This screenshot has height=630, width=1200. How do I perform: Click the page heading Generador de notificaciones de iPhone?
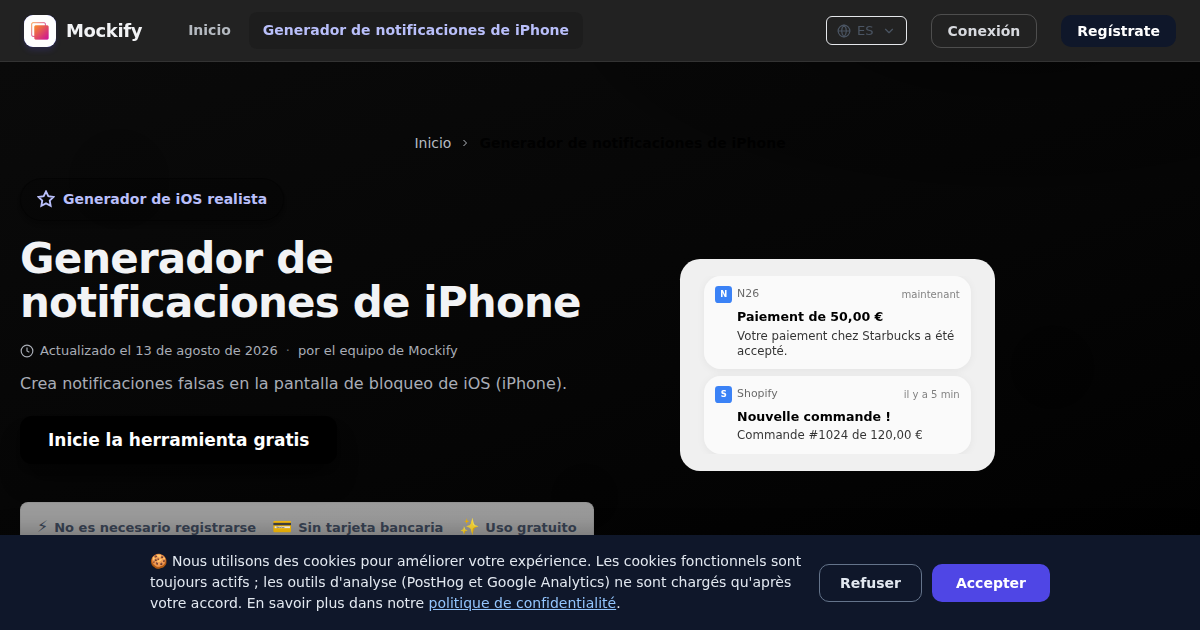pyautogui.click(x=300, y=280)
